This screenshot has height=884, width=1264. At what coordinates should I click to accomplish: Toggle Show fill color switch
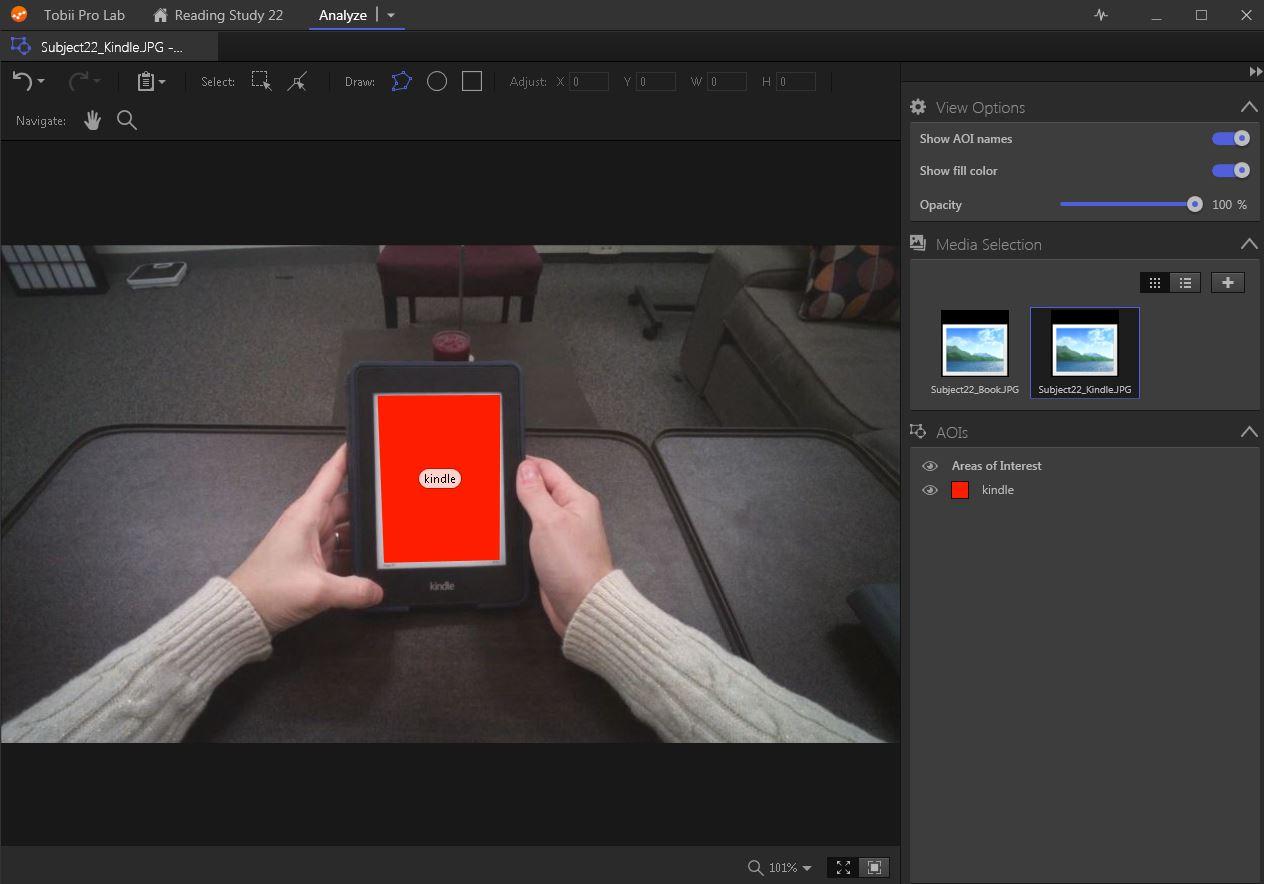[x=1230, y=171]
